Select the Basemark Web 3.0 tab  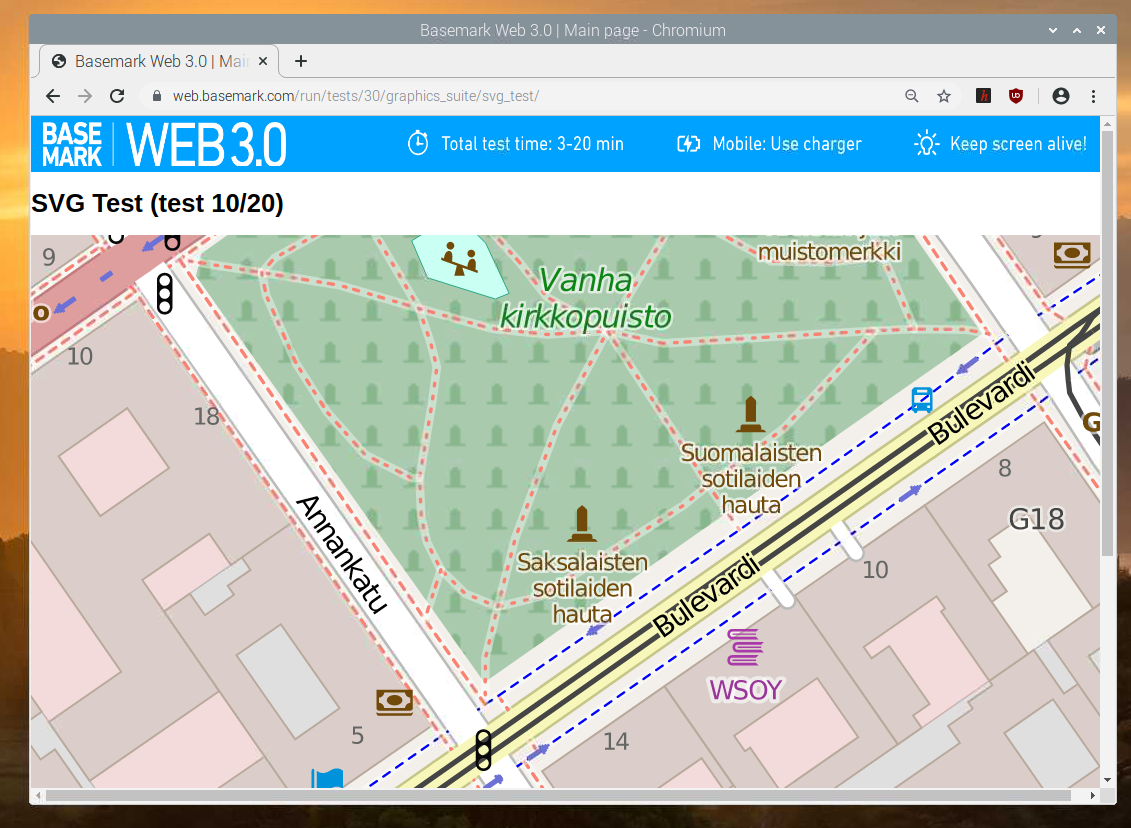[159, 61]
